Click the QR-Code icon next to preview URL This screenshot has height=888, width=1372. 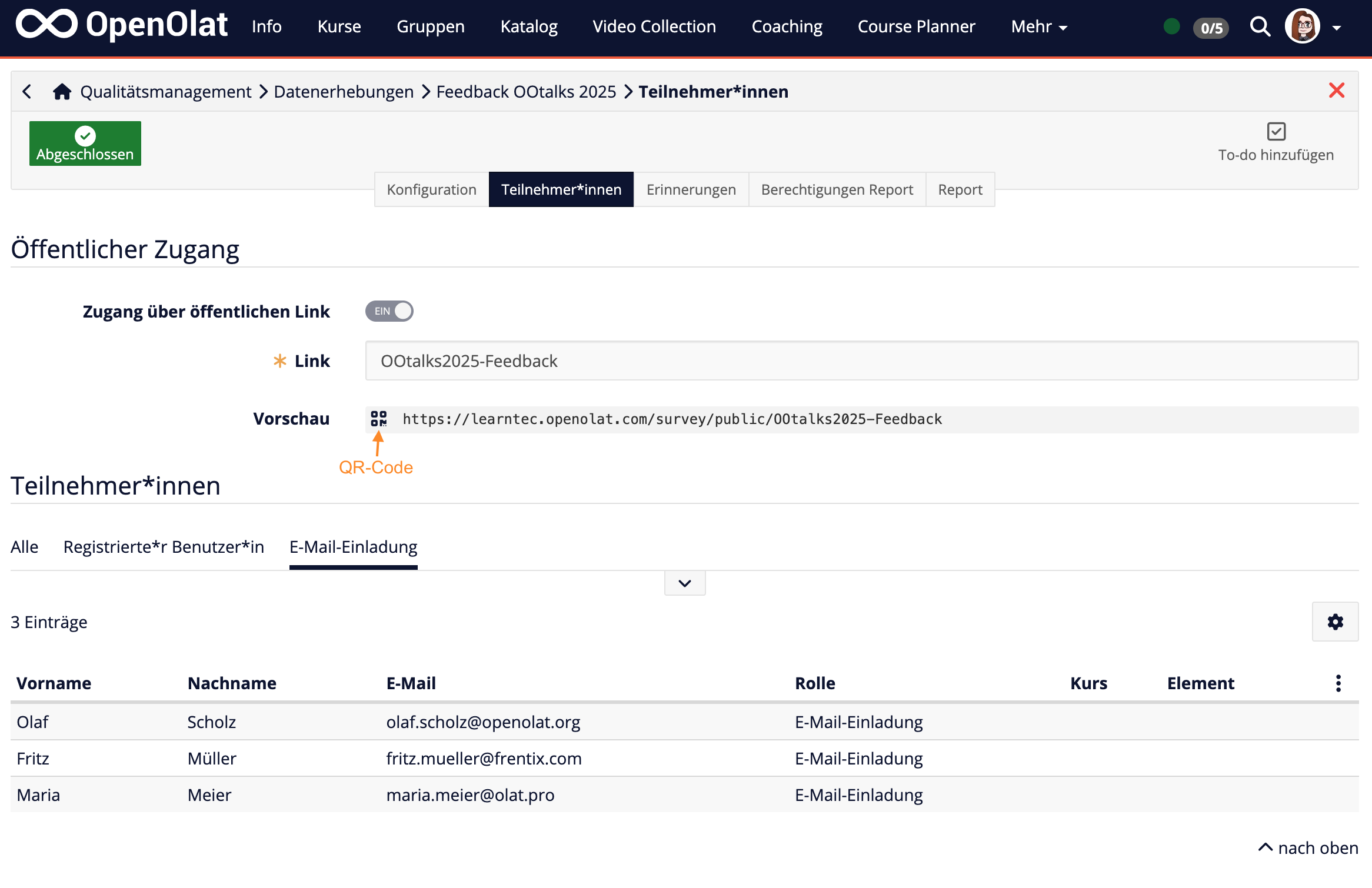click(378, 419)
